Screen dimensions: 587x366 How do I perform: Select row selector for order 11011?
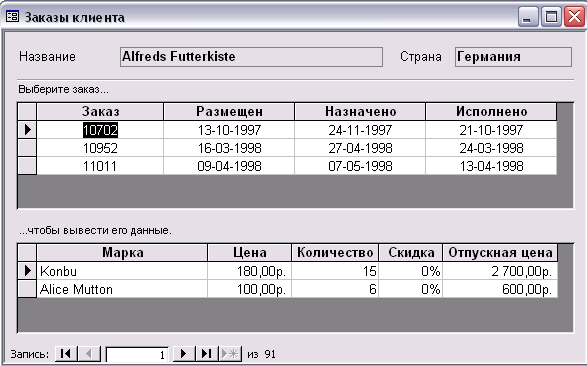click(27, 166)
